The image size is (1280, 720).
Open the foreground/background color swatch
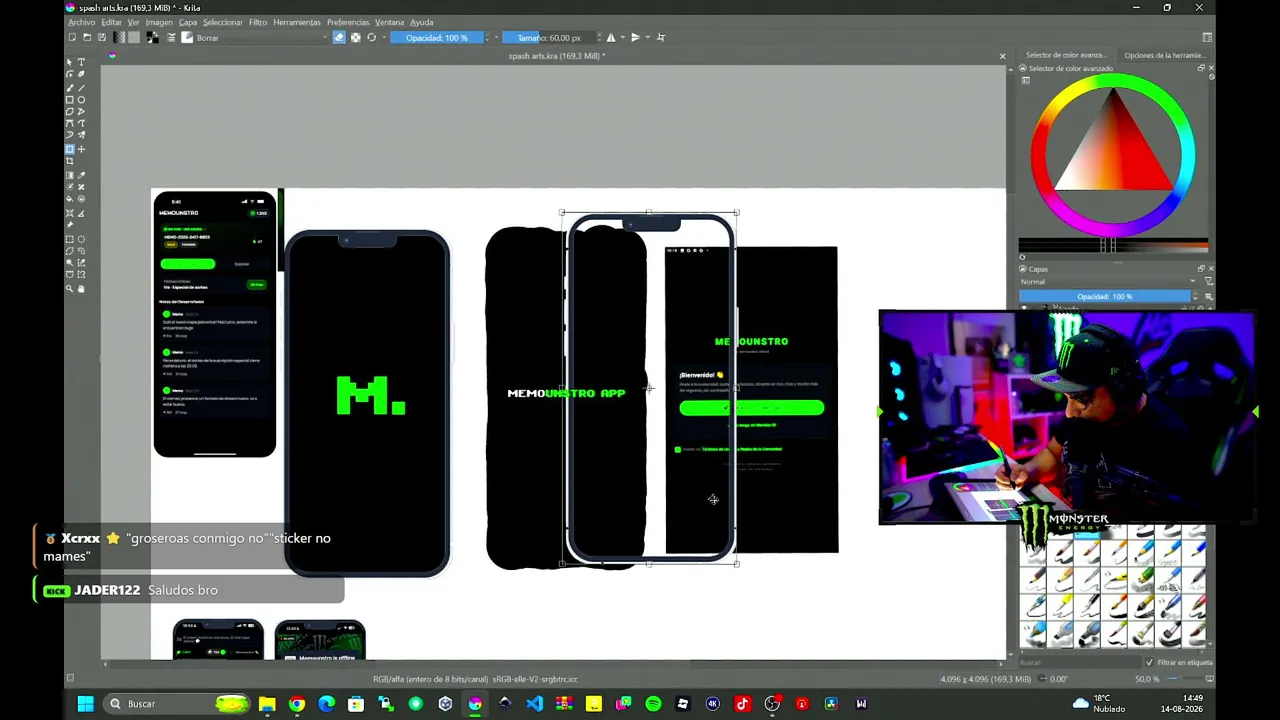[152, 38]
